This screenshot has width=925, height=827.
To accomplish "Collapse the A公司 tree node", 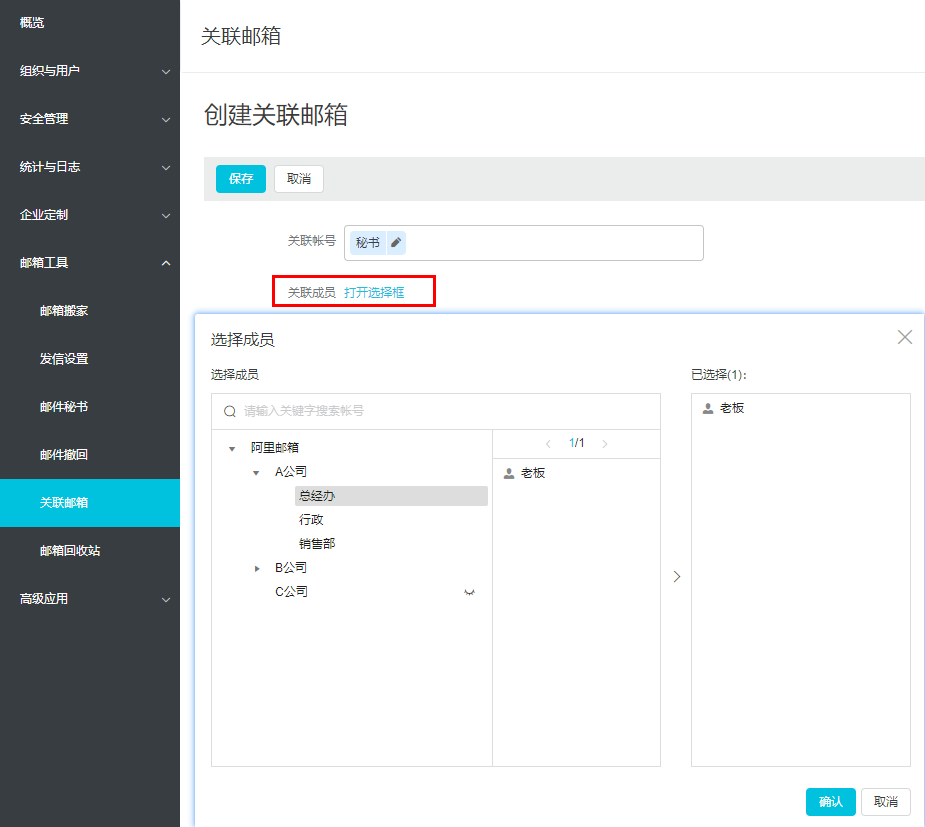I will (x=256, y=472).
